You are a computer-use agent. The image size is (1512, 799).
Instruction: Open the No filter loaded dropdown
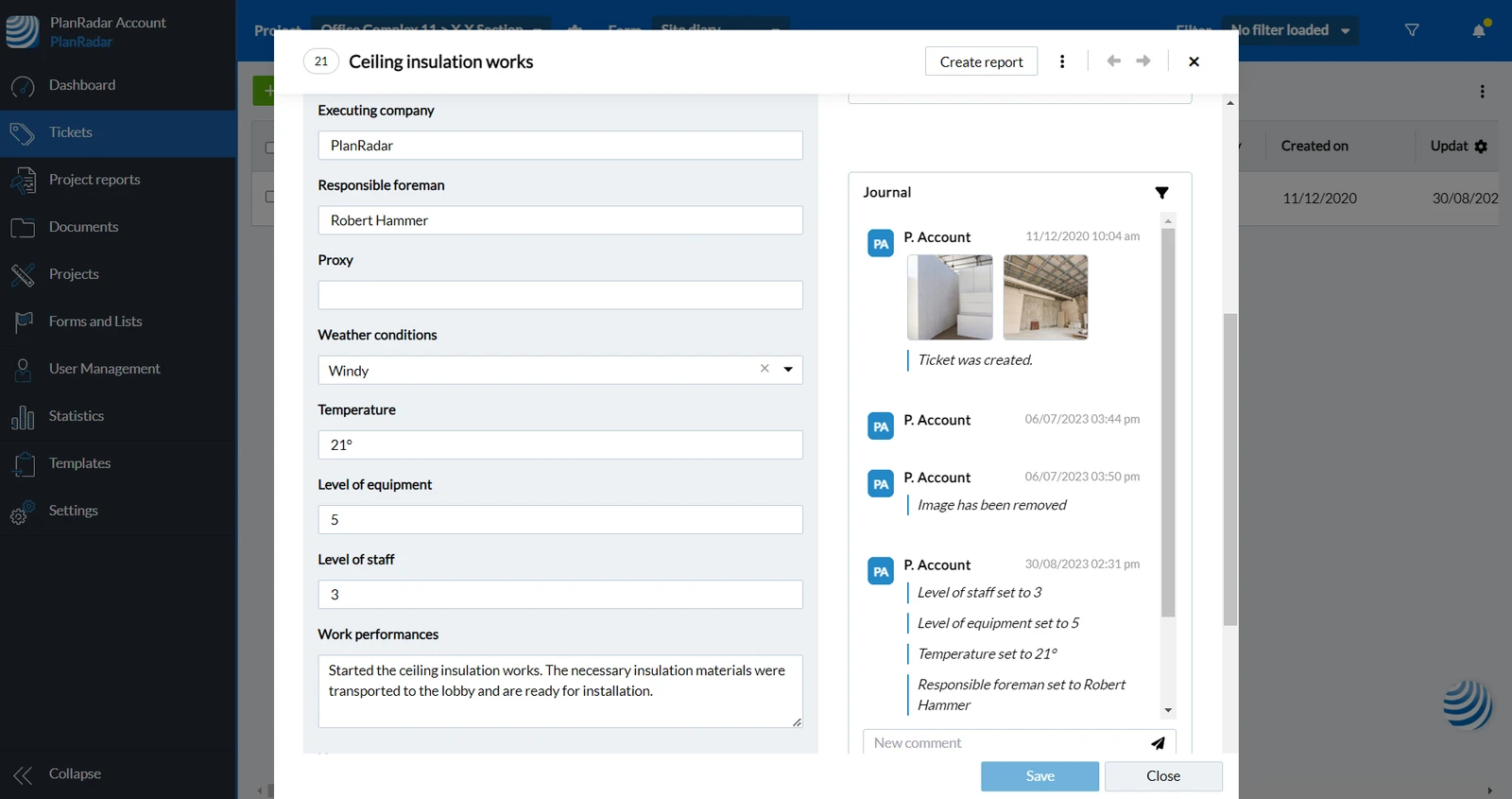click(1290, 30)
